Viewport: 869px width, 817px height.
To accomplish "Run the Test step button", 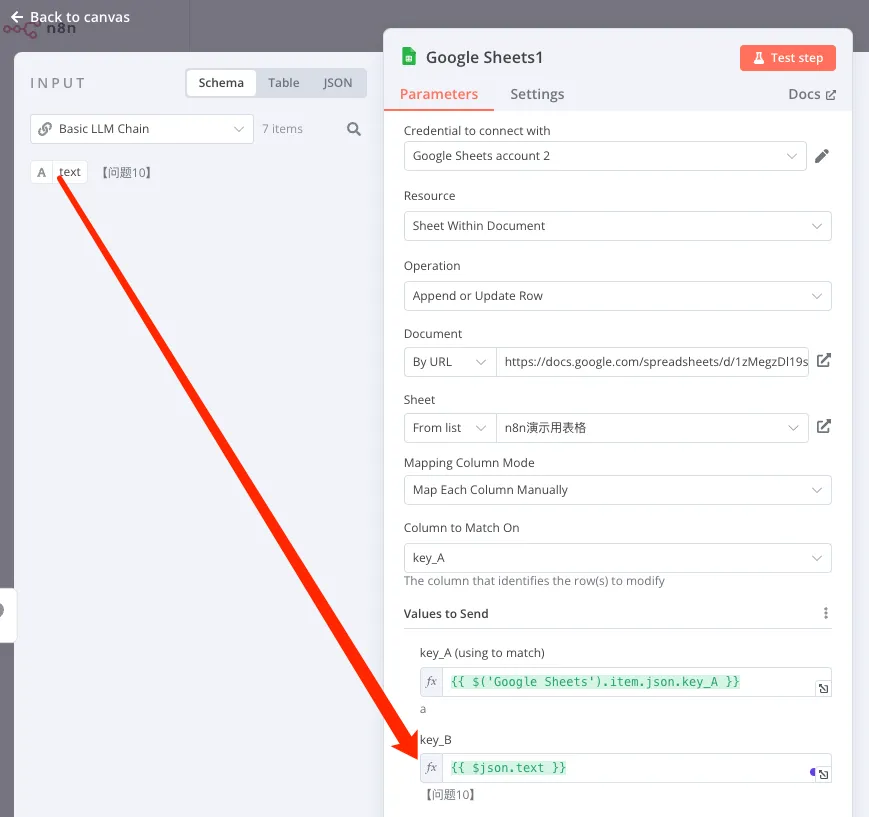I will pyautogui.click(x=788, y=58).
